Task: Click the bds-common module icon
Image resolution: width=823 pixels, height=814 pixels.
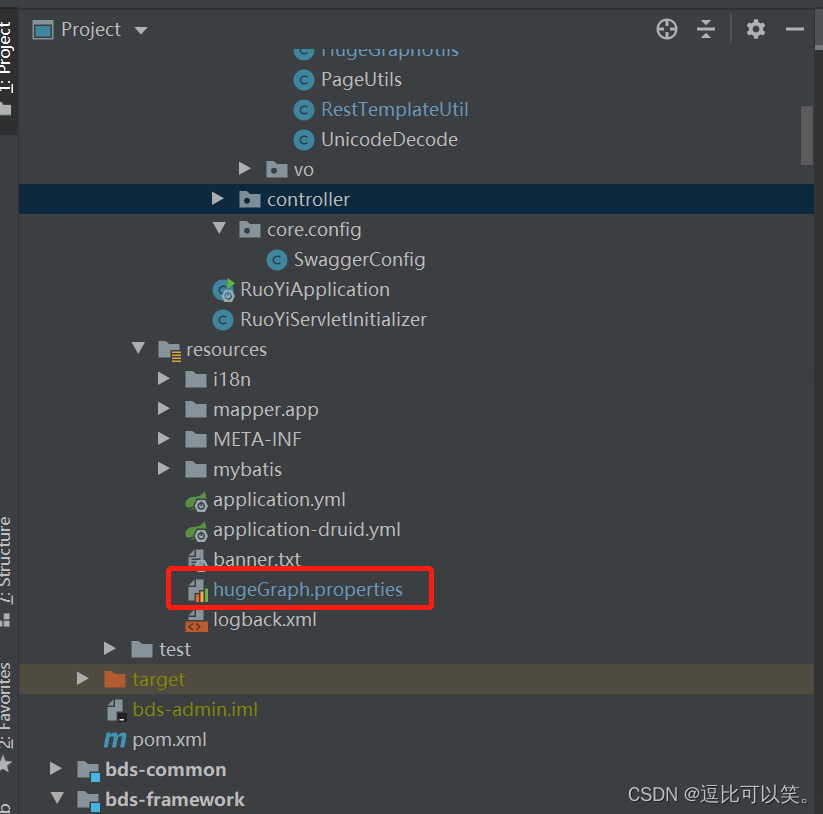Action: (88, 770)
